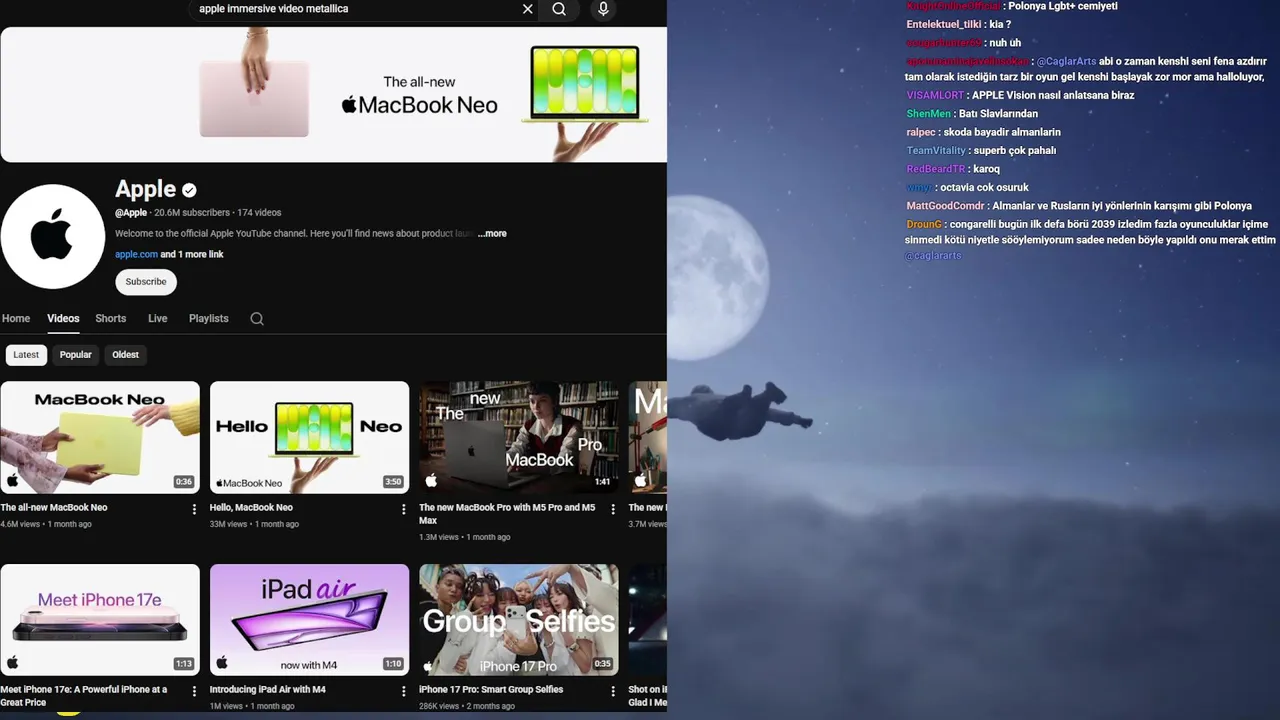This screenshot has height=720, width=1280.
Task: Open title 'Meet iPhone 17e: A Powerful iPhone'
Action: click(84, 696)
